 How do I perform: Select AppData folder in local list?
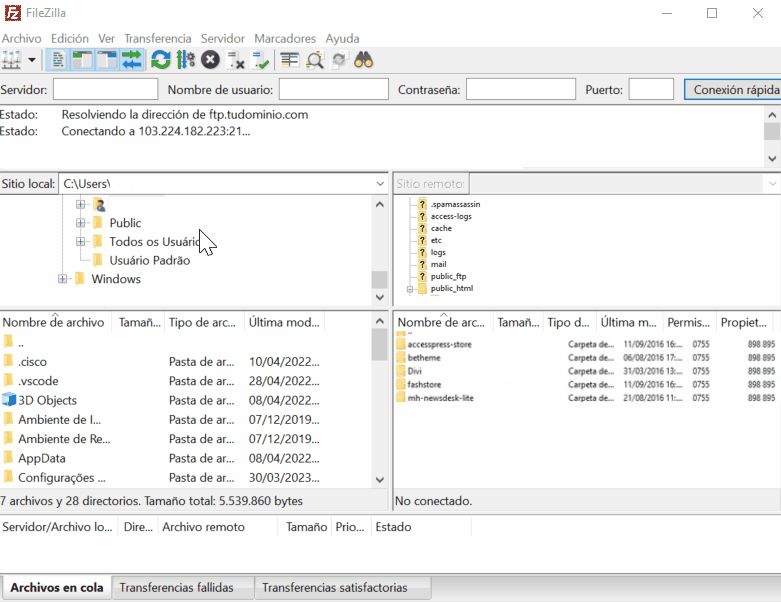(42, 458)
